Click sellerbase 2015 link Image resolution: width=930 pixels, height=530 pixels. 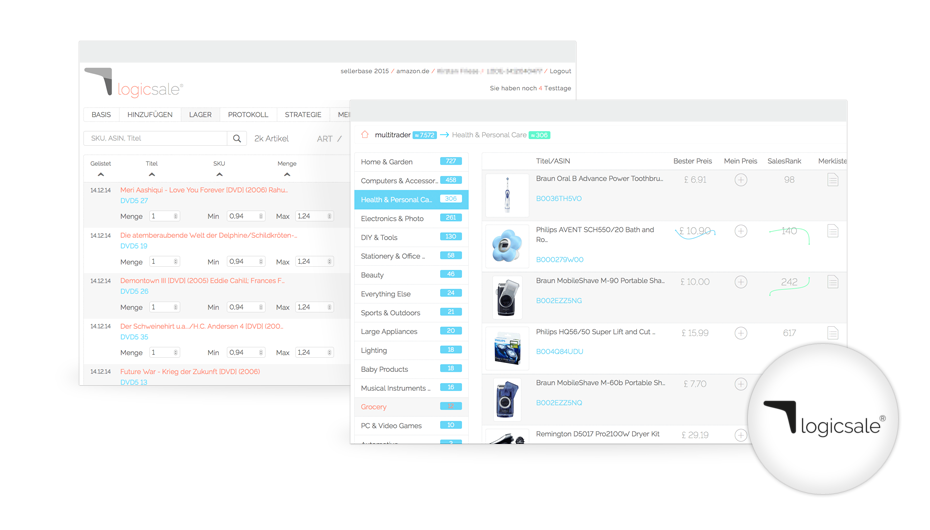(x=365, y=71)
